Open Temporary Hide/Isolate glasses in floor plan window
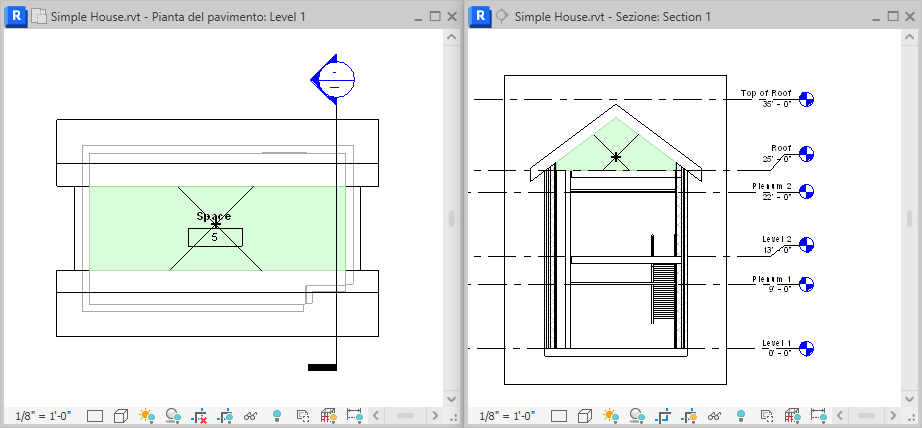 (x=251, y=416)
